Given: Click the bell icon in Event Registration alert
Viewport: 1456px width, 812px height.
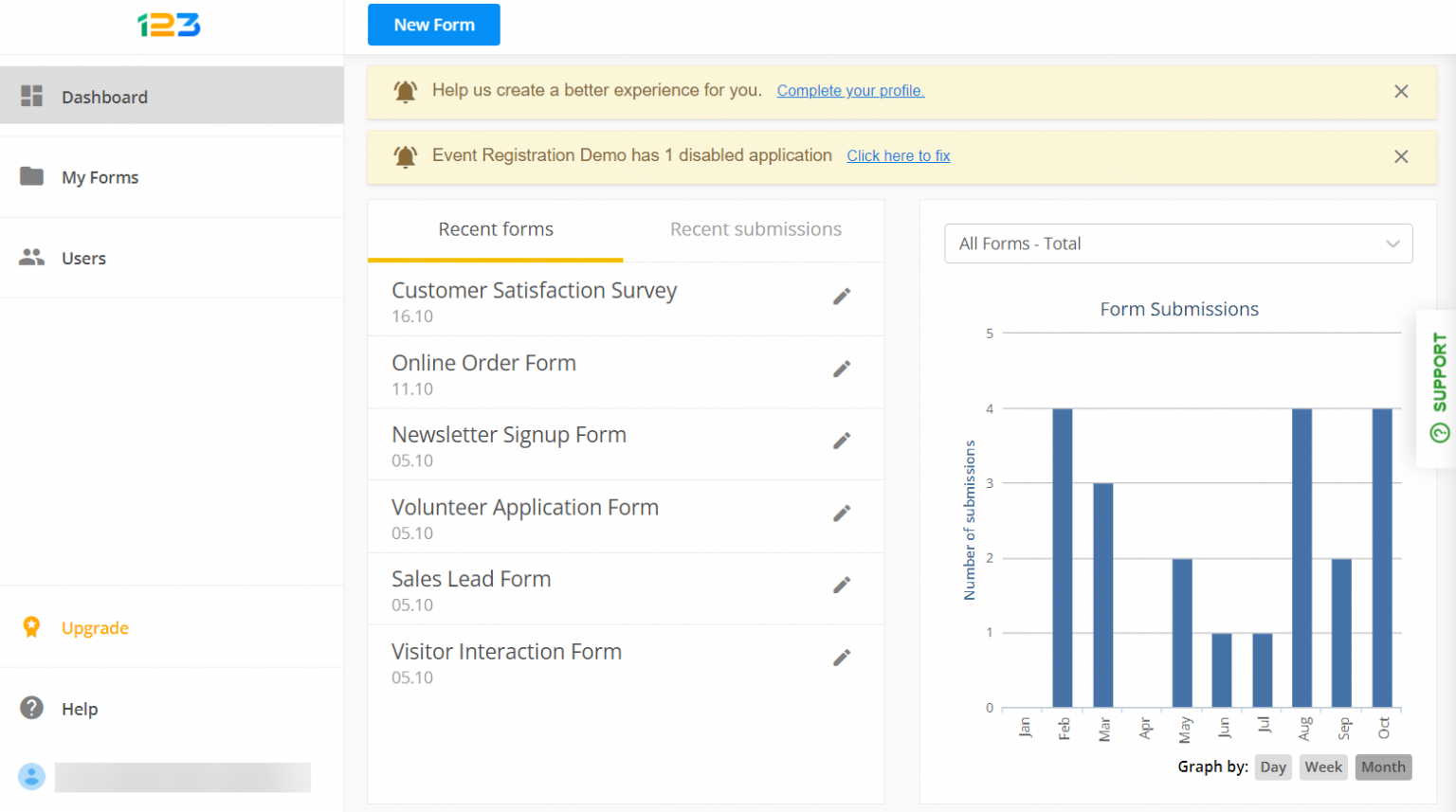Looking at the screenshot, I should (x=406, y=156).
